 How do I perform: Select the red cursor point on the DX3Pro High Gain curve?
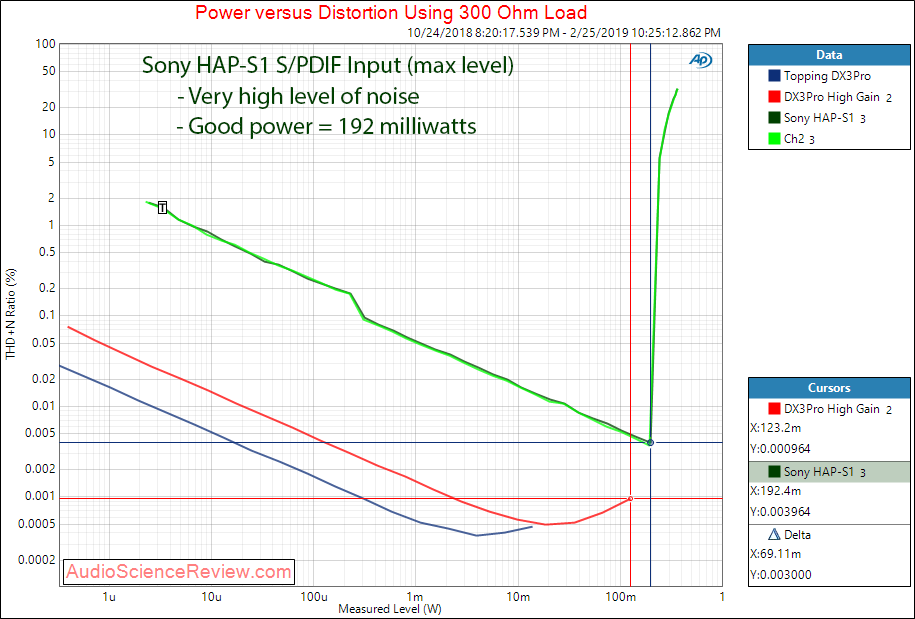point(630,499)
